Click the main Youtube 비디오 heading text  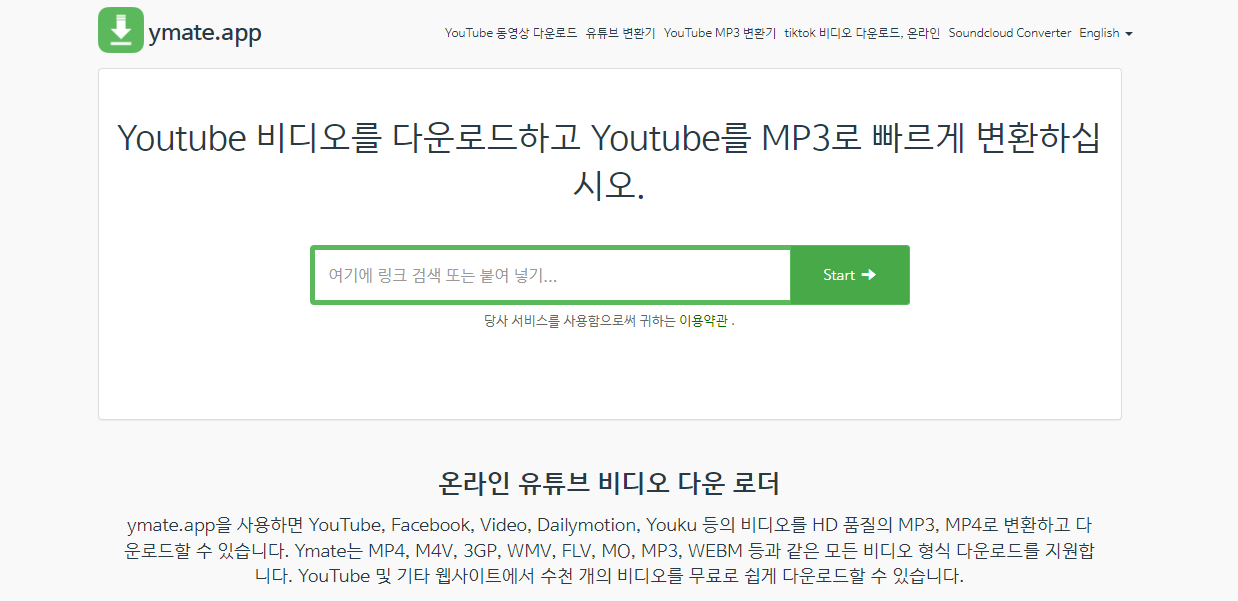pos(609,160)
